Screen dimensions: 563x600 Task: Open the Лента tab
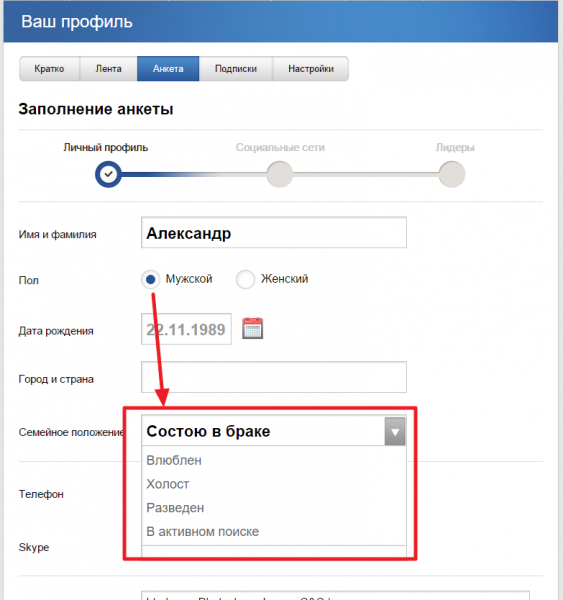tap(108, 69)
